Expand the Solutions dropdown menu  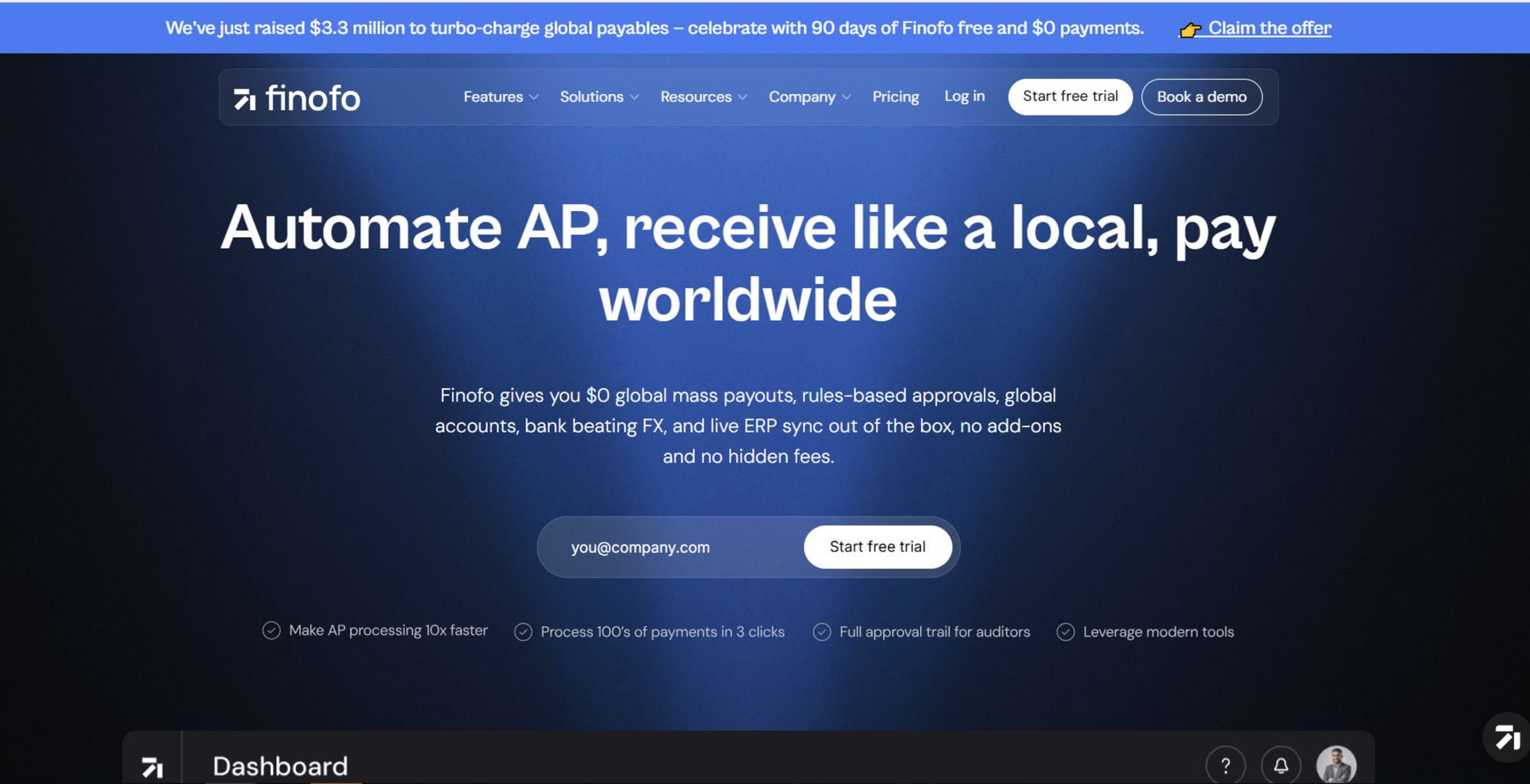[x=599, y=97]
